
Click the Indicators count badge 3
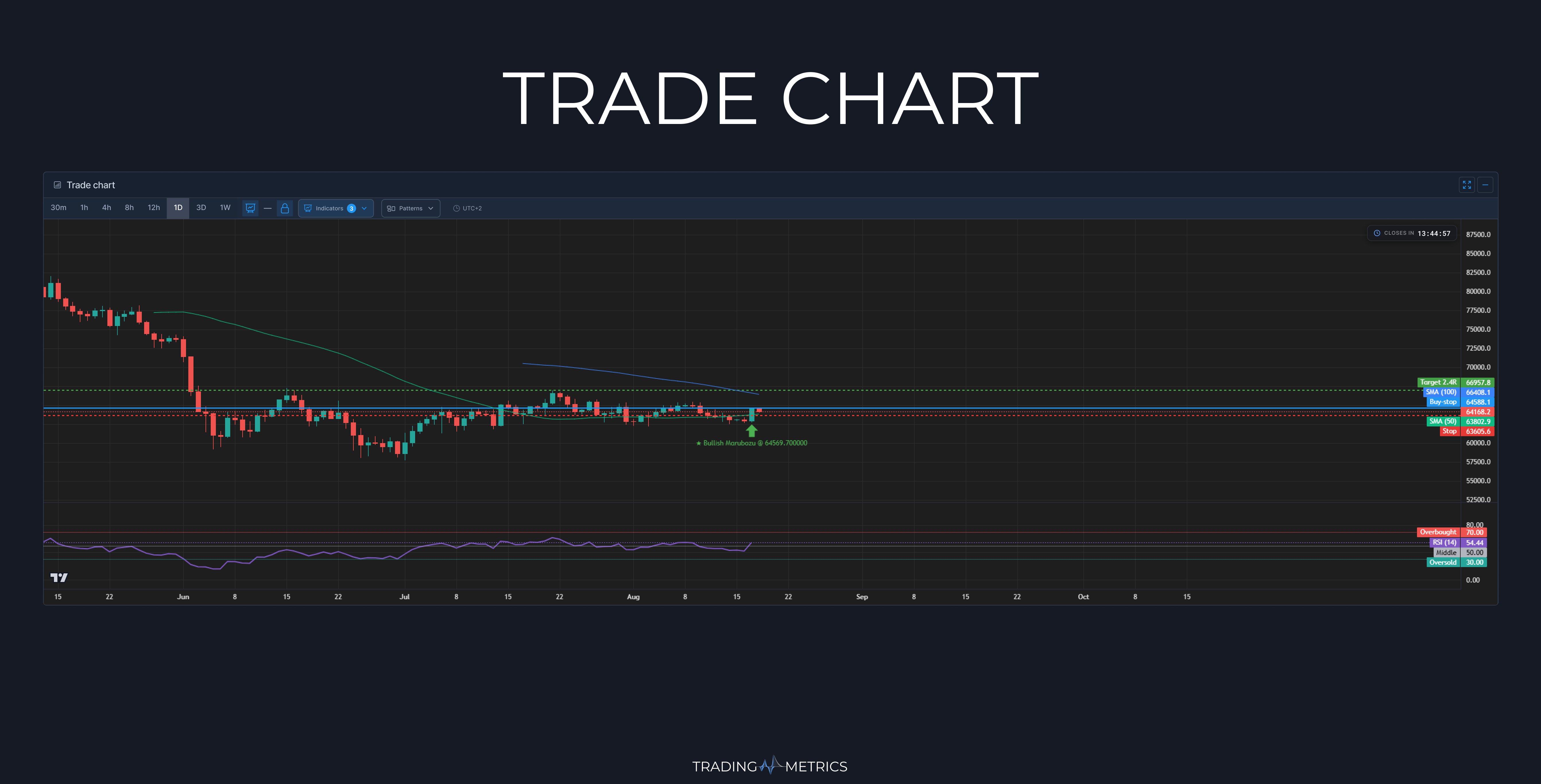click(351, 208)
